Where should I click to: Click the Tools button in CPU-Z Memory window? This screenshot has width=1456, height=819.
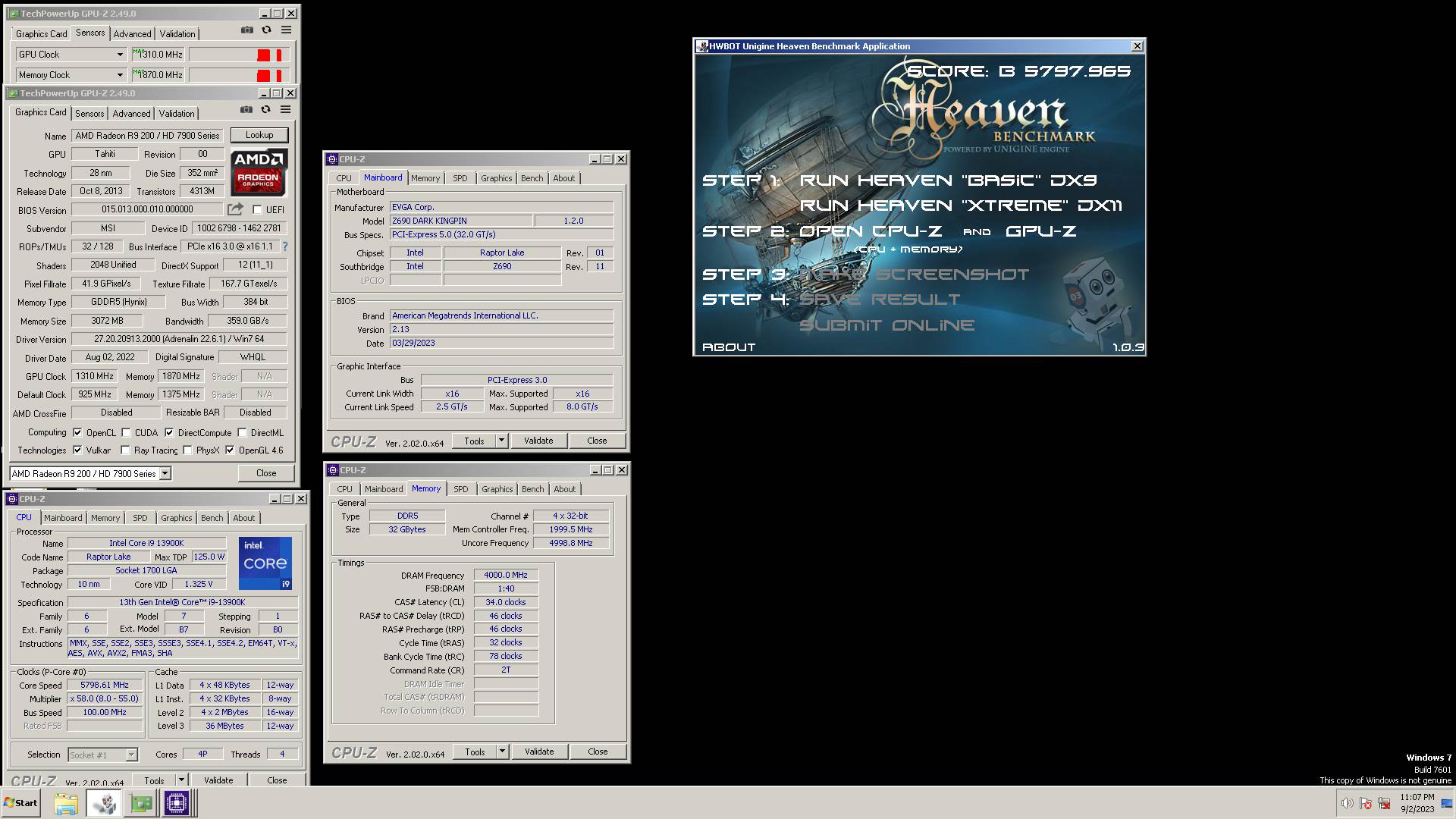pyautogui.click(x=475, y=752)
